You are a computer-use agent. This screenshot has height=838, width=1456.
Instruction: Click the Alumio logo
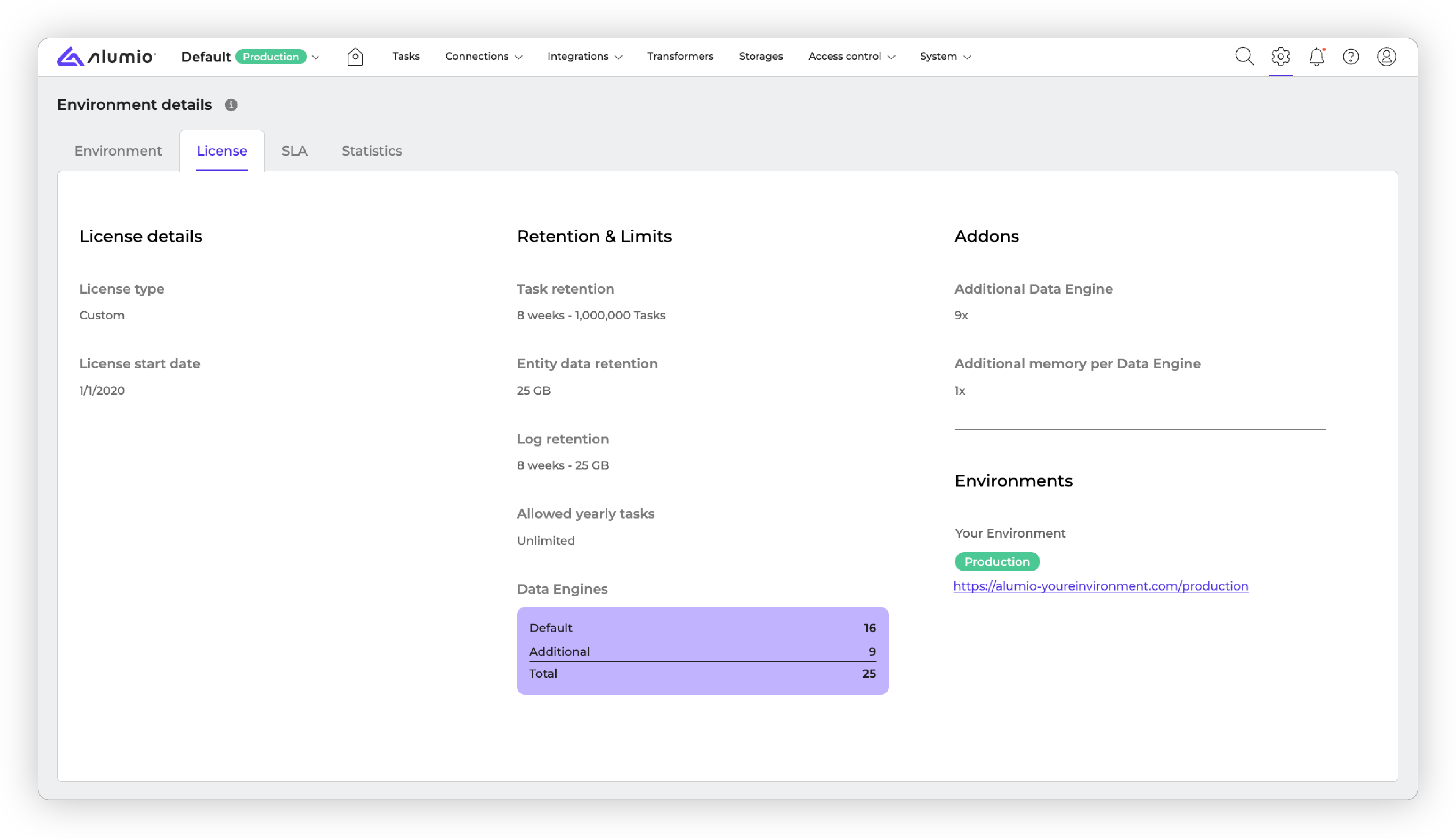point(107,57)
